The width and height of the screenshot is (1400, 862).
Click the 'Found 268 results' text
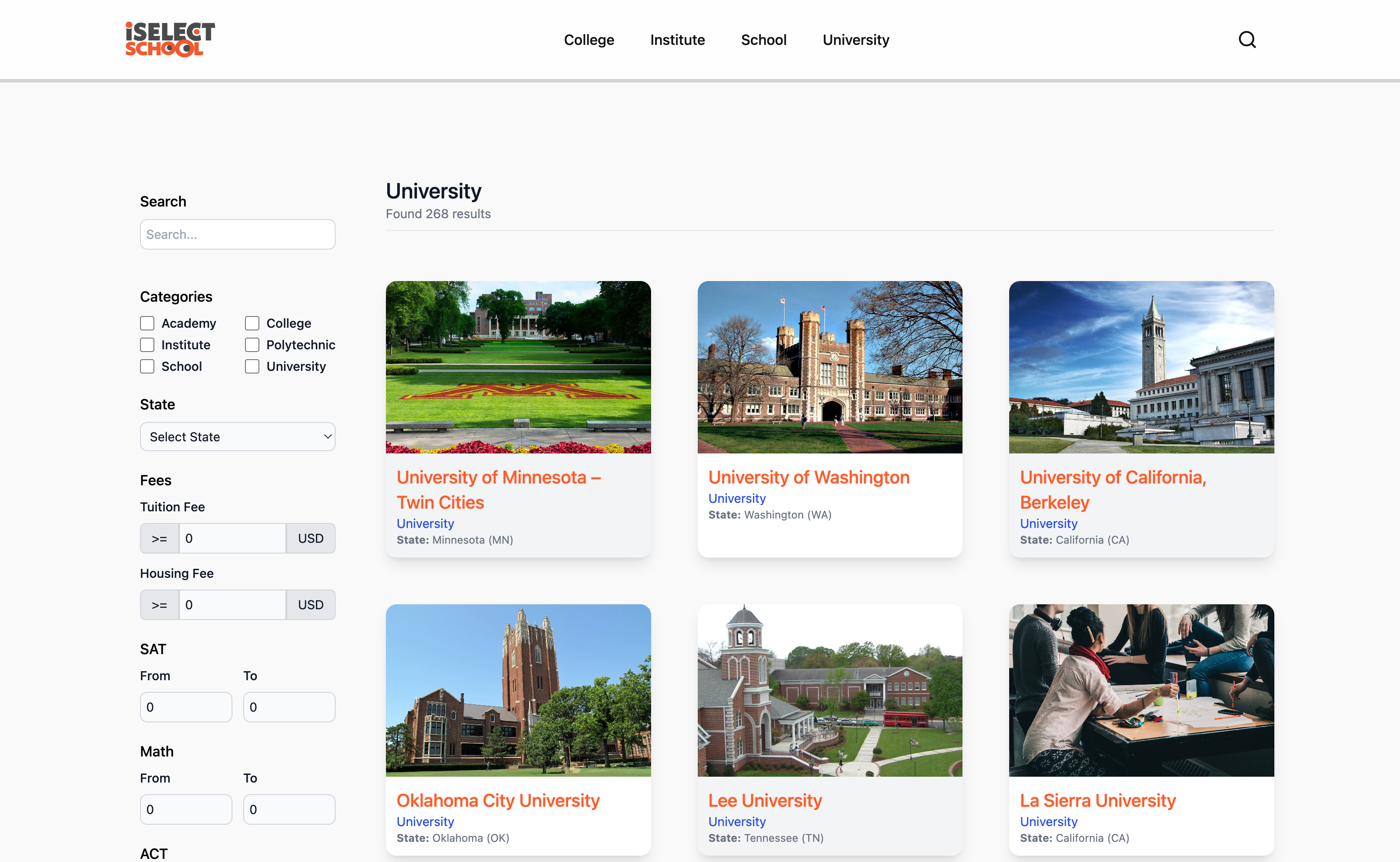tap(438, 214)
